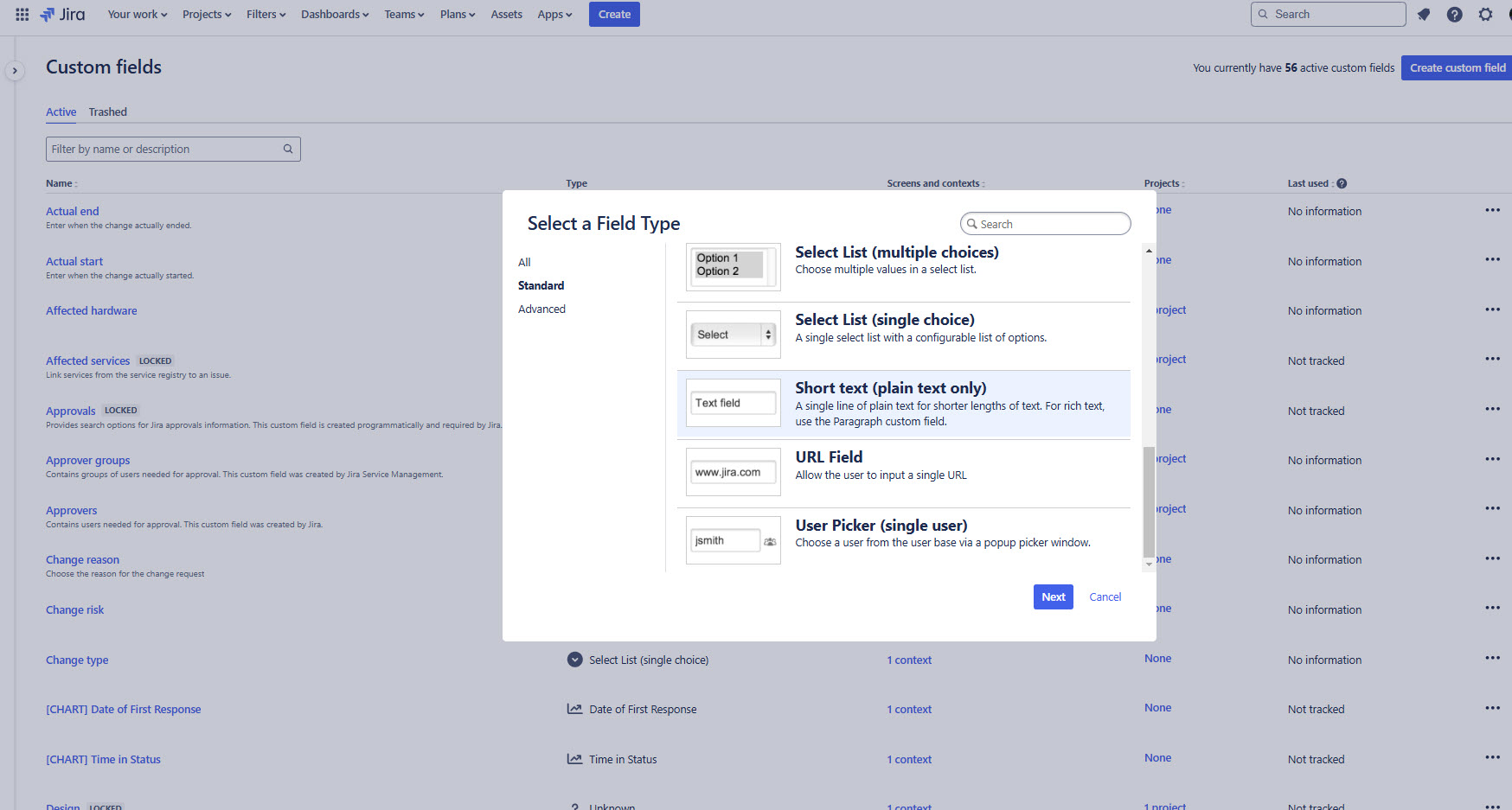The width and height of the screenshot is (1512, 810).
Task: Expand the Filters menu
Action: click(266, 14)
